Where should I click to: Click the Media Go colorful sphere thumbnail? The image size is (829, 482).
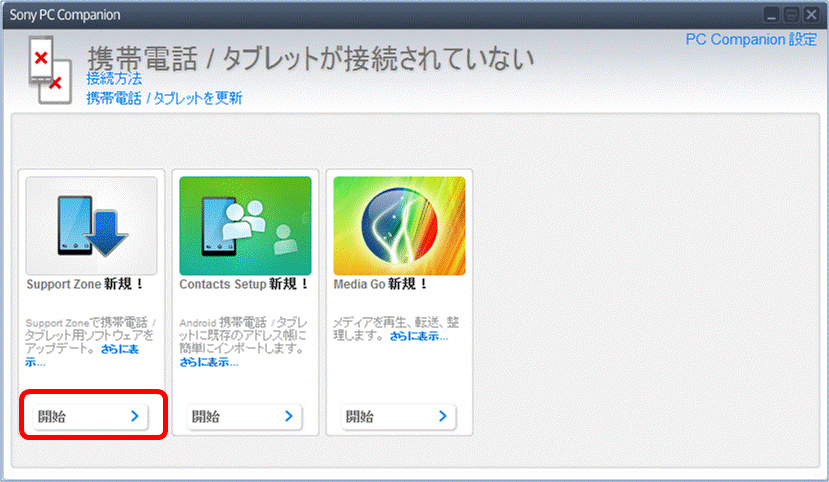(x=399, y=226)
